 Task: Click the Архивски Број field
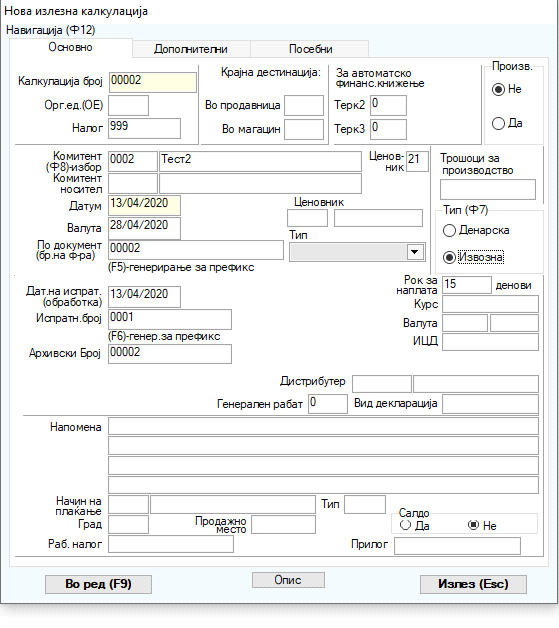coord(170,354)
